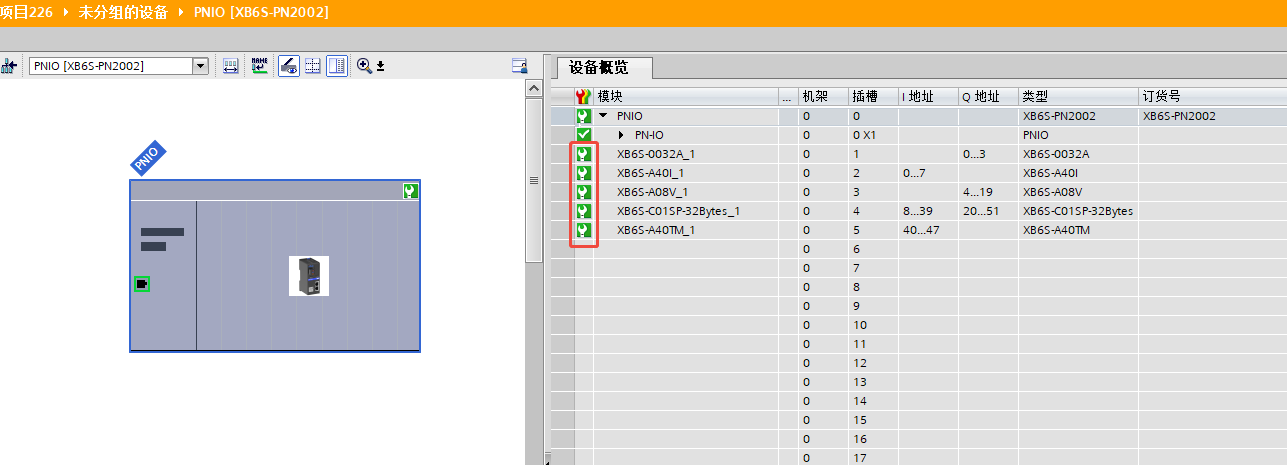Click the show address labels icon
Image resolution: width=1287 pixels, height=465 pixels.
[231, 66]
